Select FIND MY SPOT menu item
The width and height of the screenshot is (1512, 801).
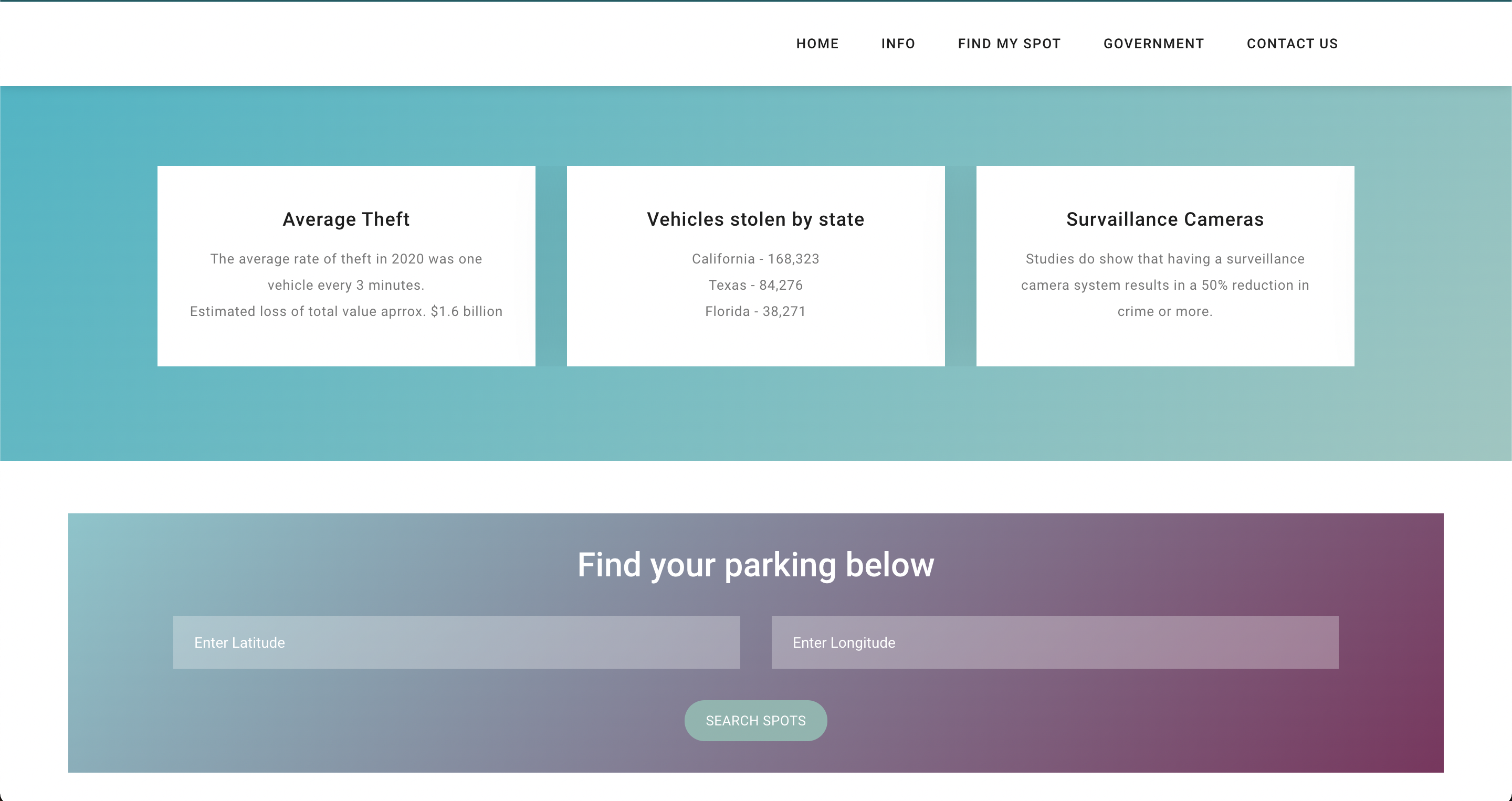[x=1009, y=44]
